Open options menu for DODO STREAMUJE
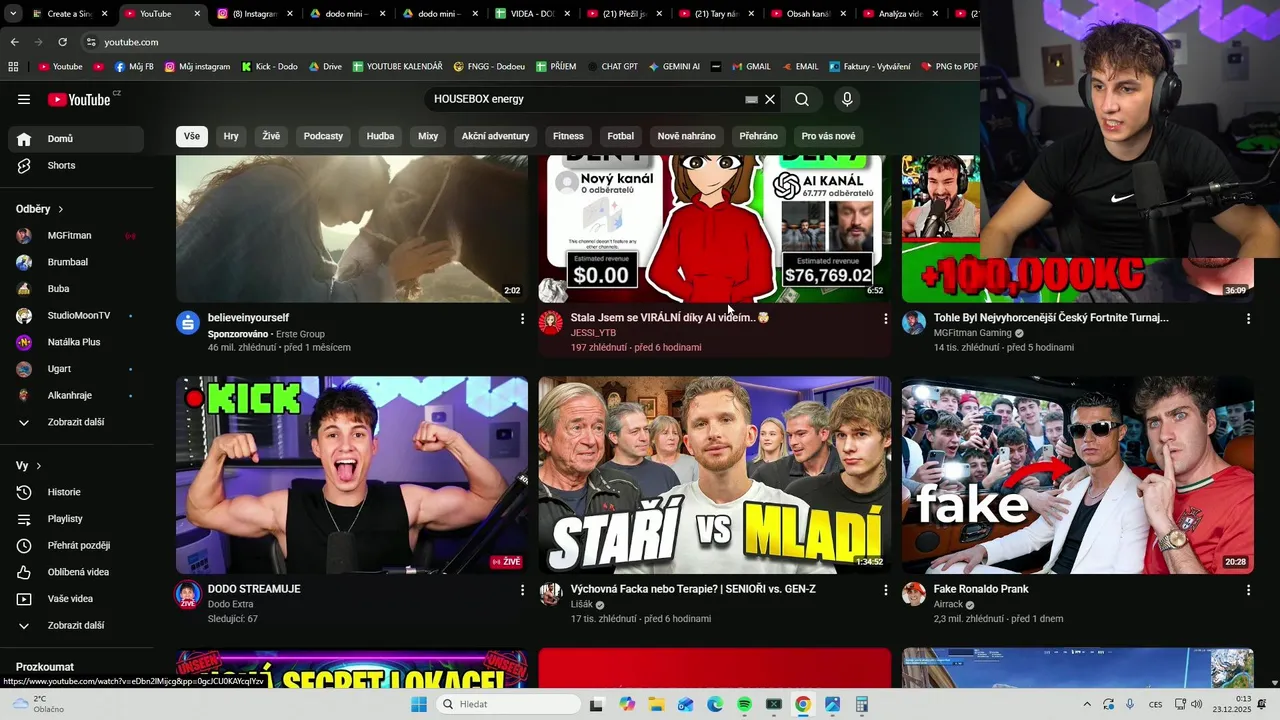This screenshot has height=720, width=1280. click(x=522, y=590)
